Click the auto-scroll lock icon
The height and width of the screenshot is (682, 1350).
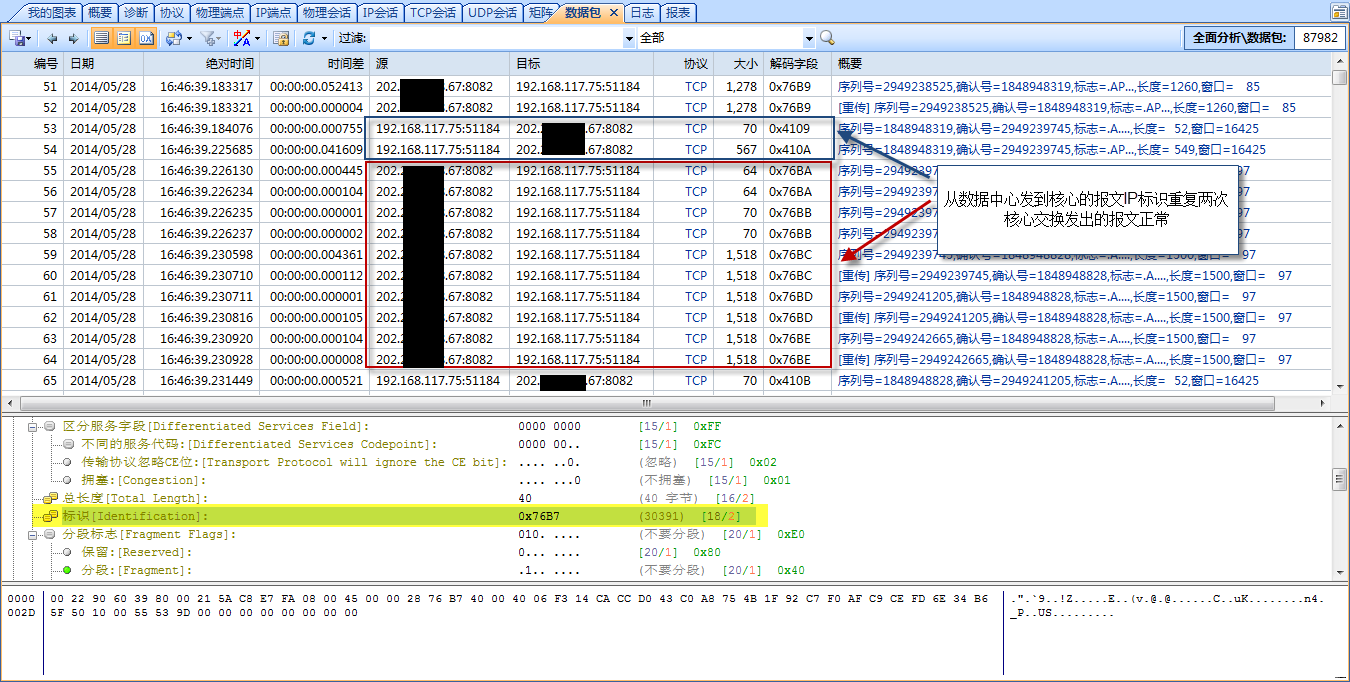coord(281,38)
